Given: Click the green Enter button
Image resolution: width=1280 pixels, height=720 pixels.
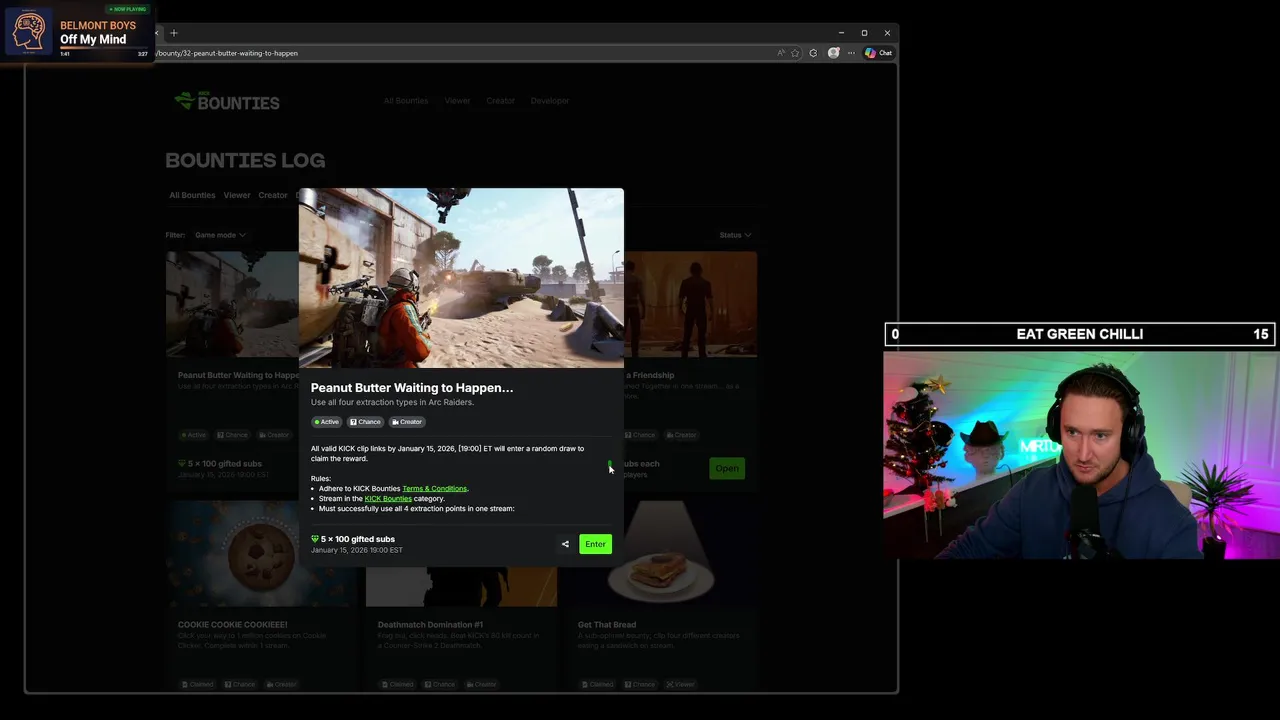Looking at the screenshot, I should pyautogui.click(x=595, y=544).
